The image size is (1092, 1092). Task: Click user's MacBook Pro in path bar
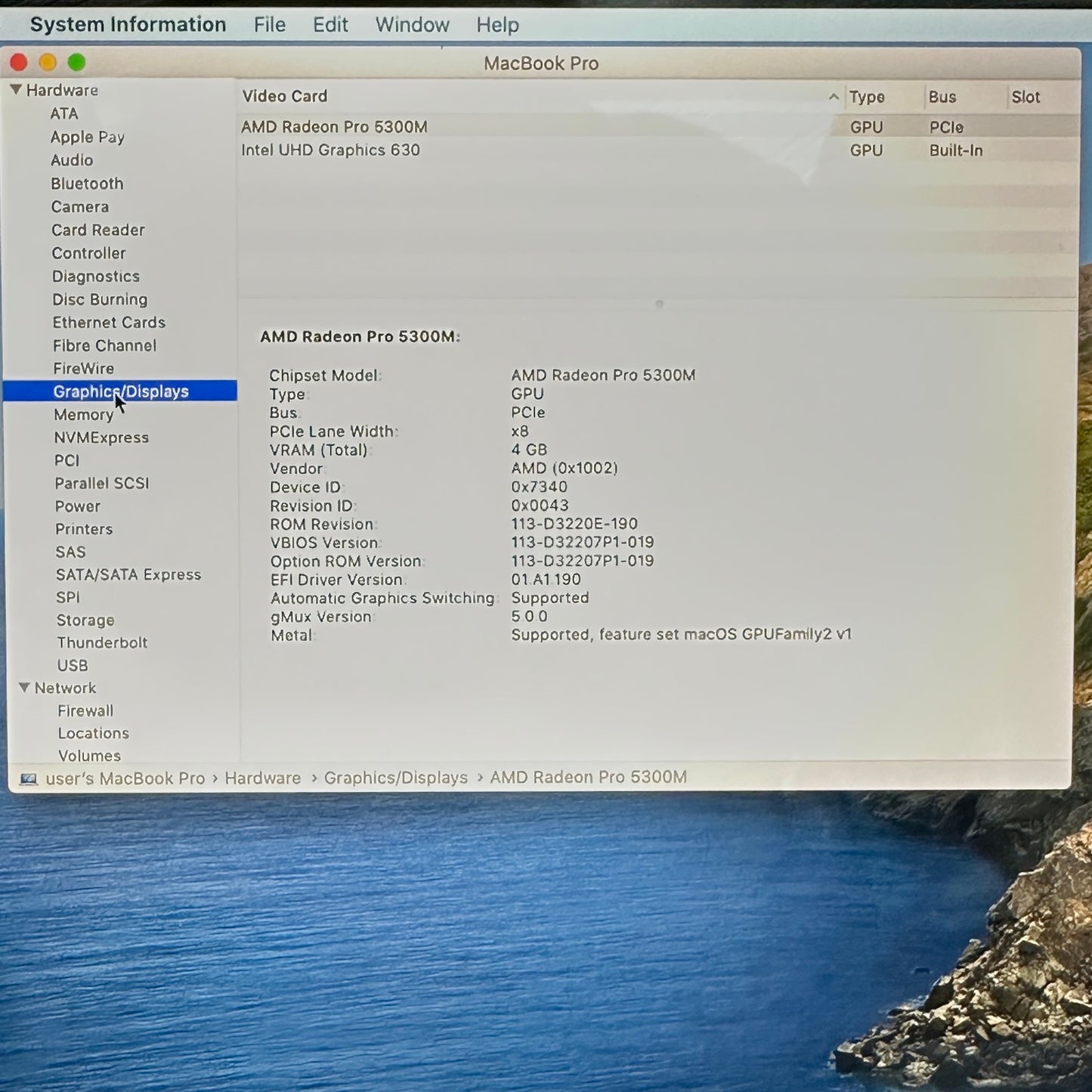click(x=125, y=778)
